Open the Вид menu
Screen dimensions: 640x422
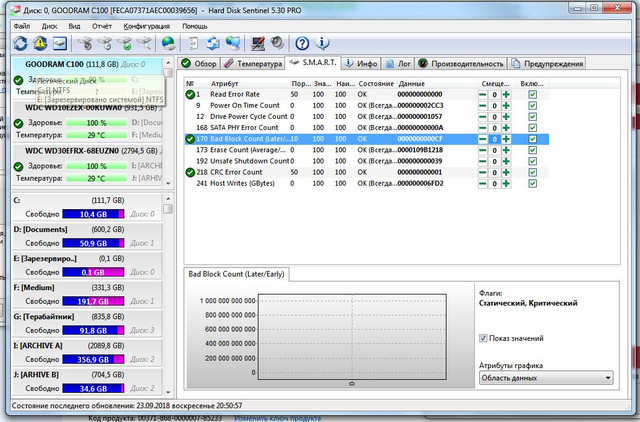[x=74, y=26]
